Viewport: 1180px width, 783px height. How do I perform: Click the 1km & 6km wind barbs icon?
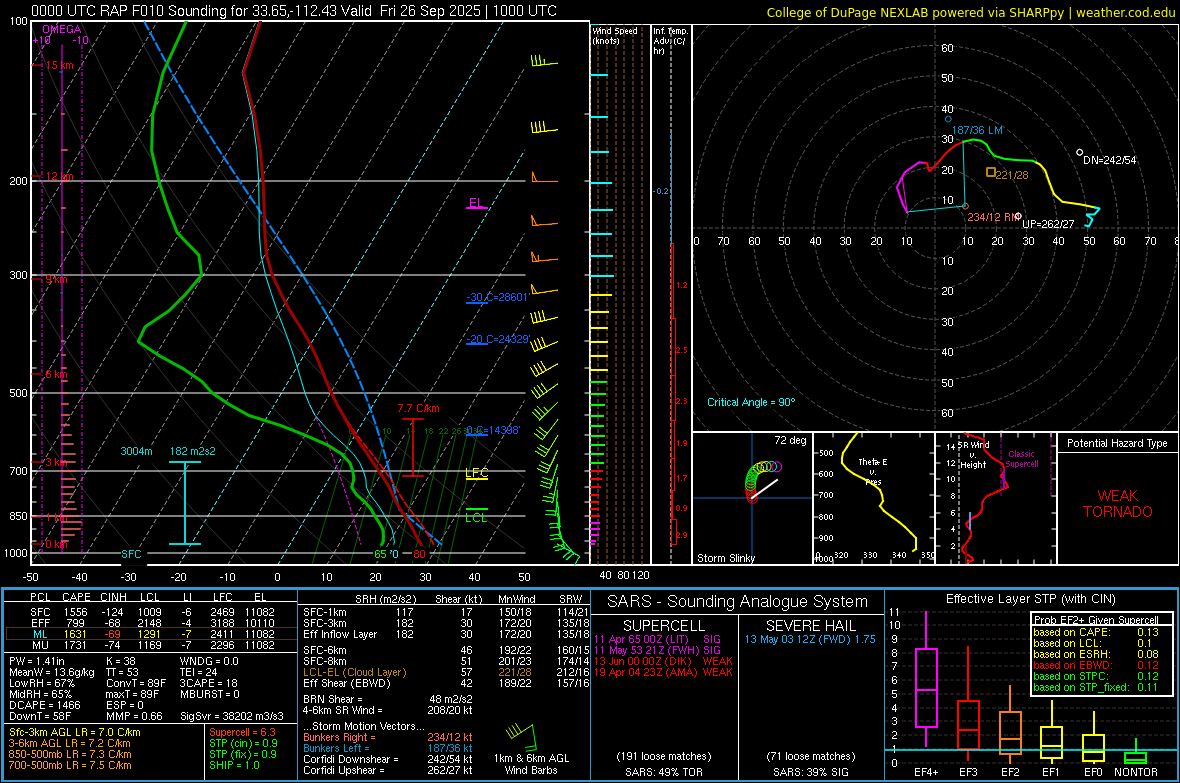[521, 739]
